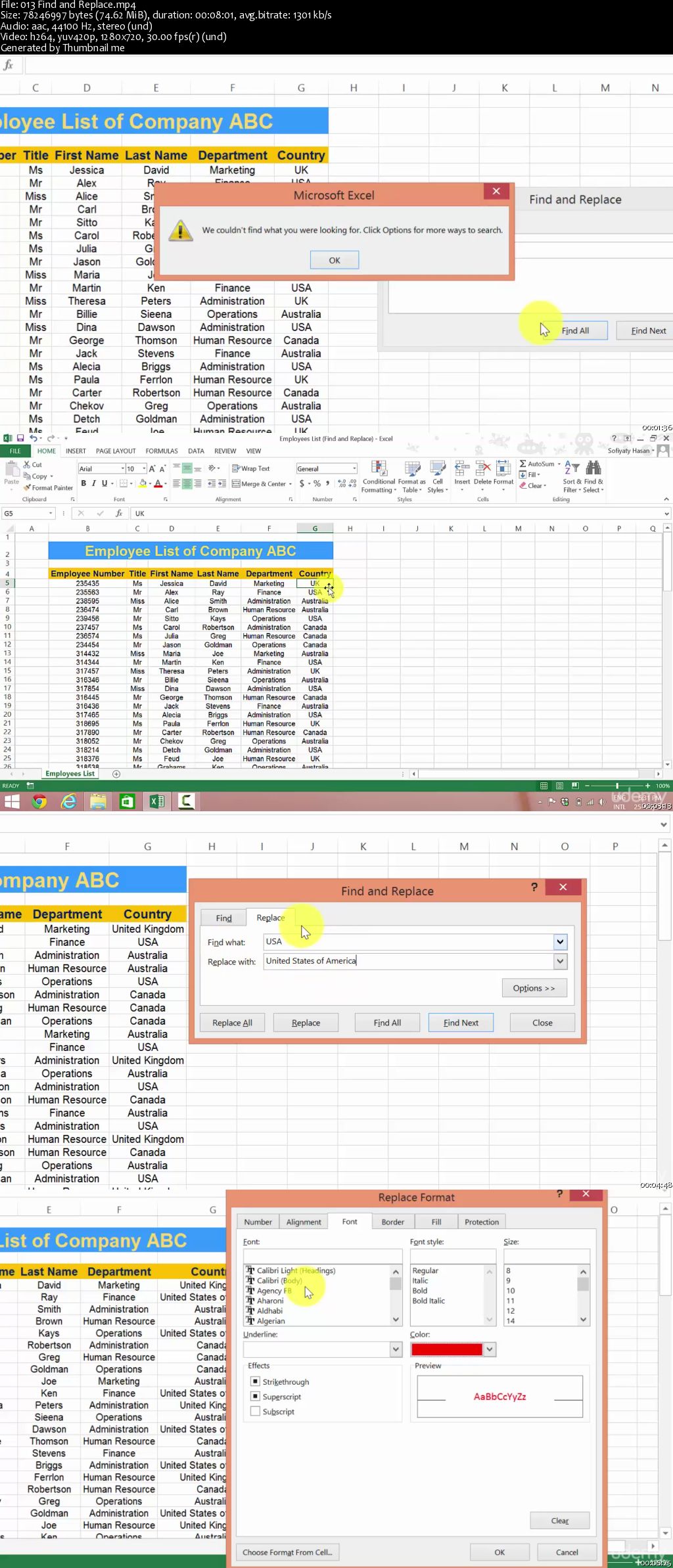Click the Format as Table icon
Image resolution: width=673 pixels, height=1568 pixels.
tap(412, 468)
